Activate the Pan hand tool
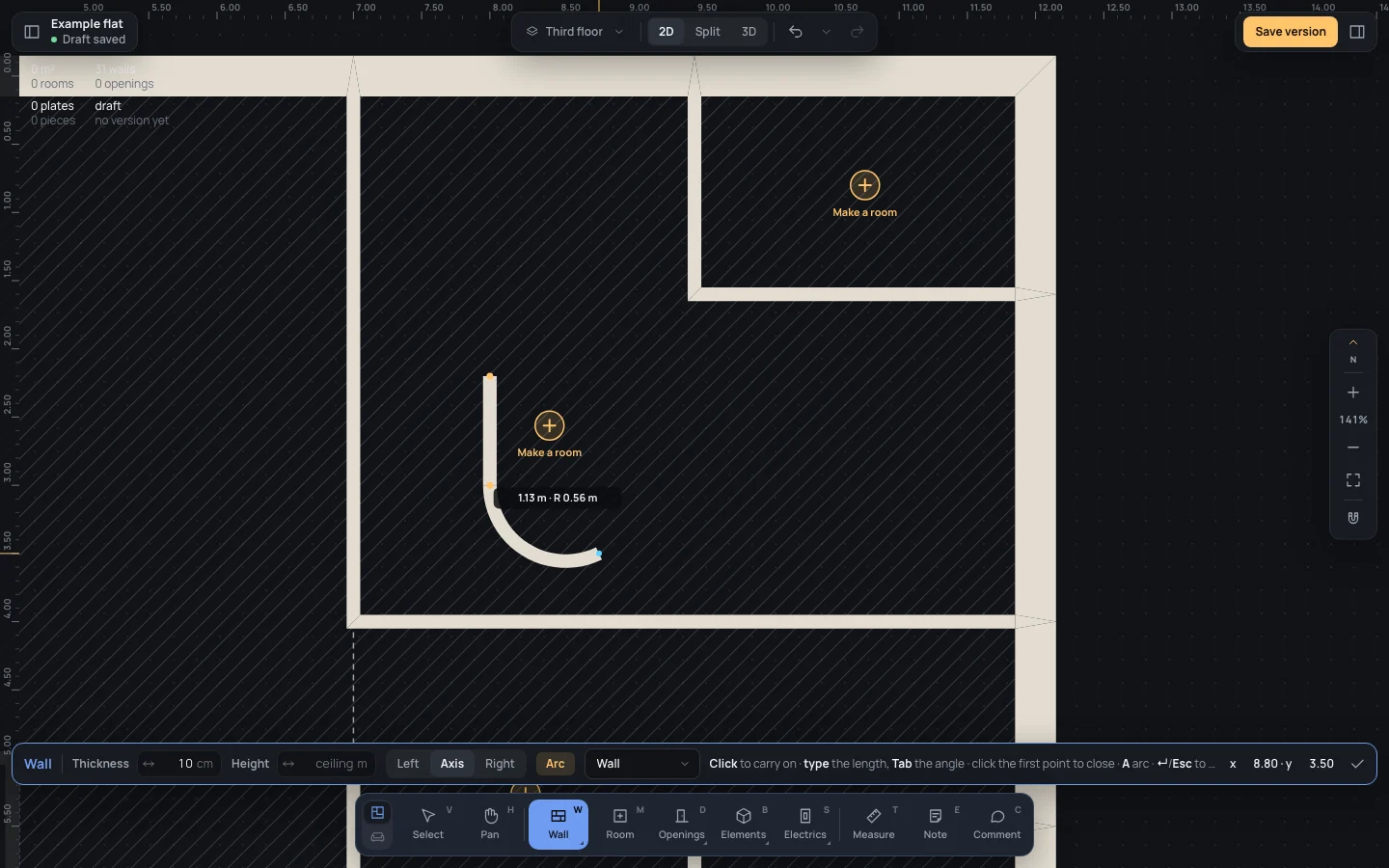 (x=490, y=825)
